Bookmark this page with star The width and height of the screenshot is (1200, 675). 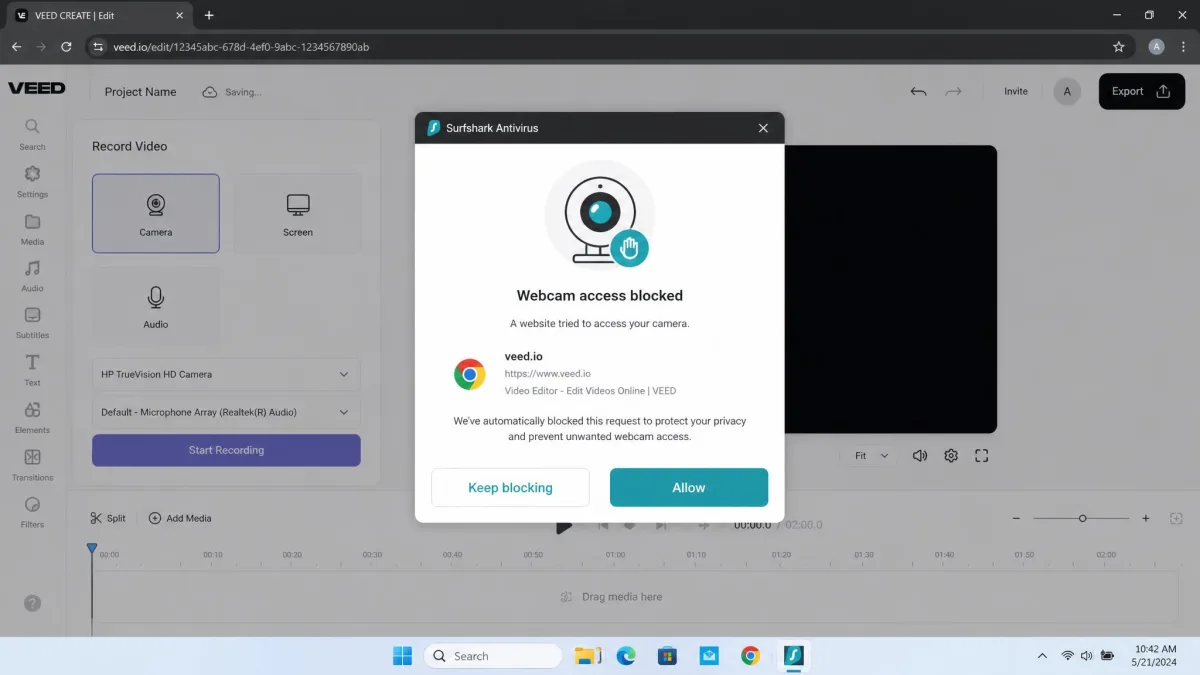pos(1119,47)
